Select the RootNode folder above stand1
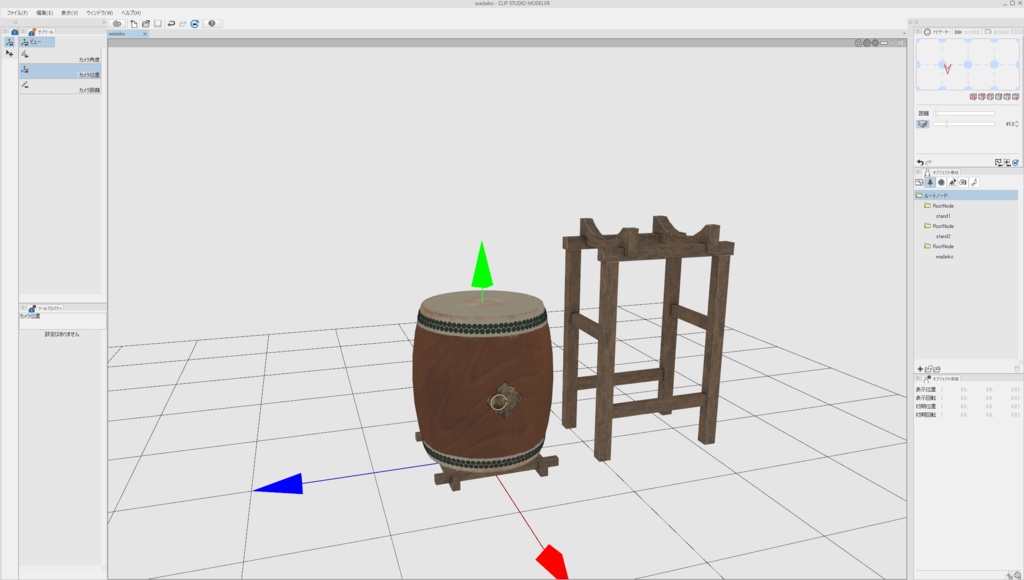The width and height of the screenshot is (1024, 580). (939, 206)
